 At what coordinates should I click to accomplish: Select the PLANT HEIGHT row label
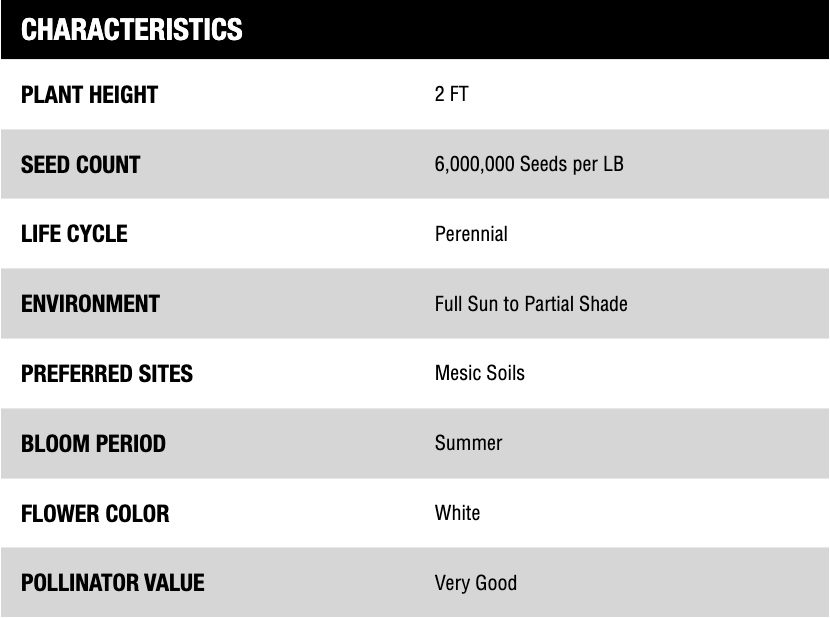pyautogui.click(x=89, y=95)
